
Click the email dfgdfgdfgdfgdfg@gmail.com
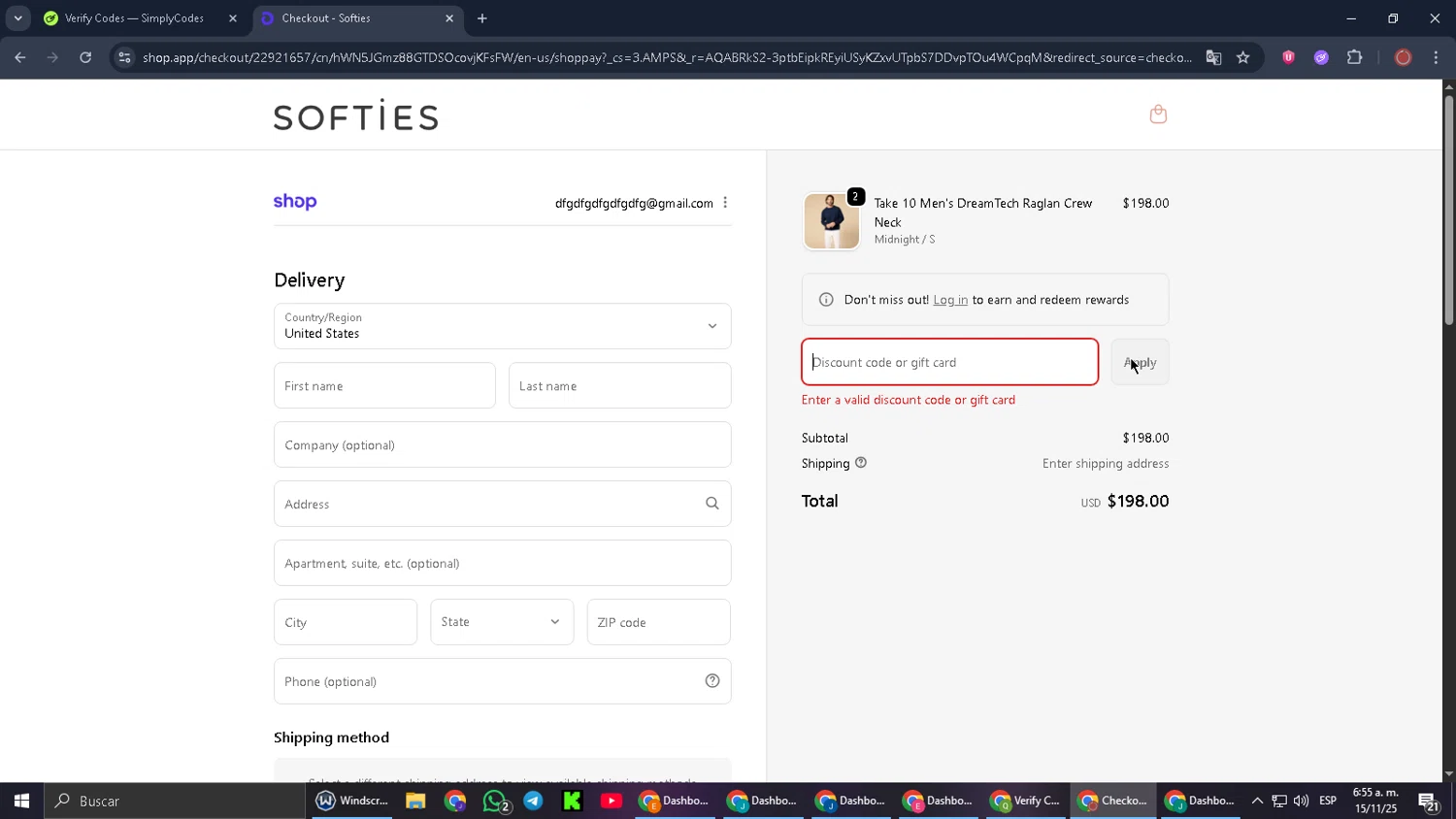tap(634, 203)
